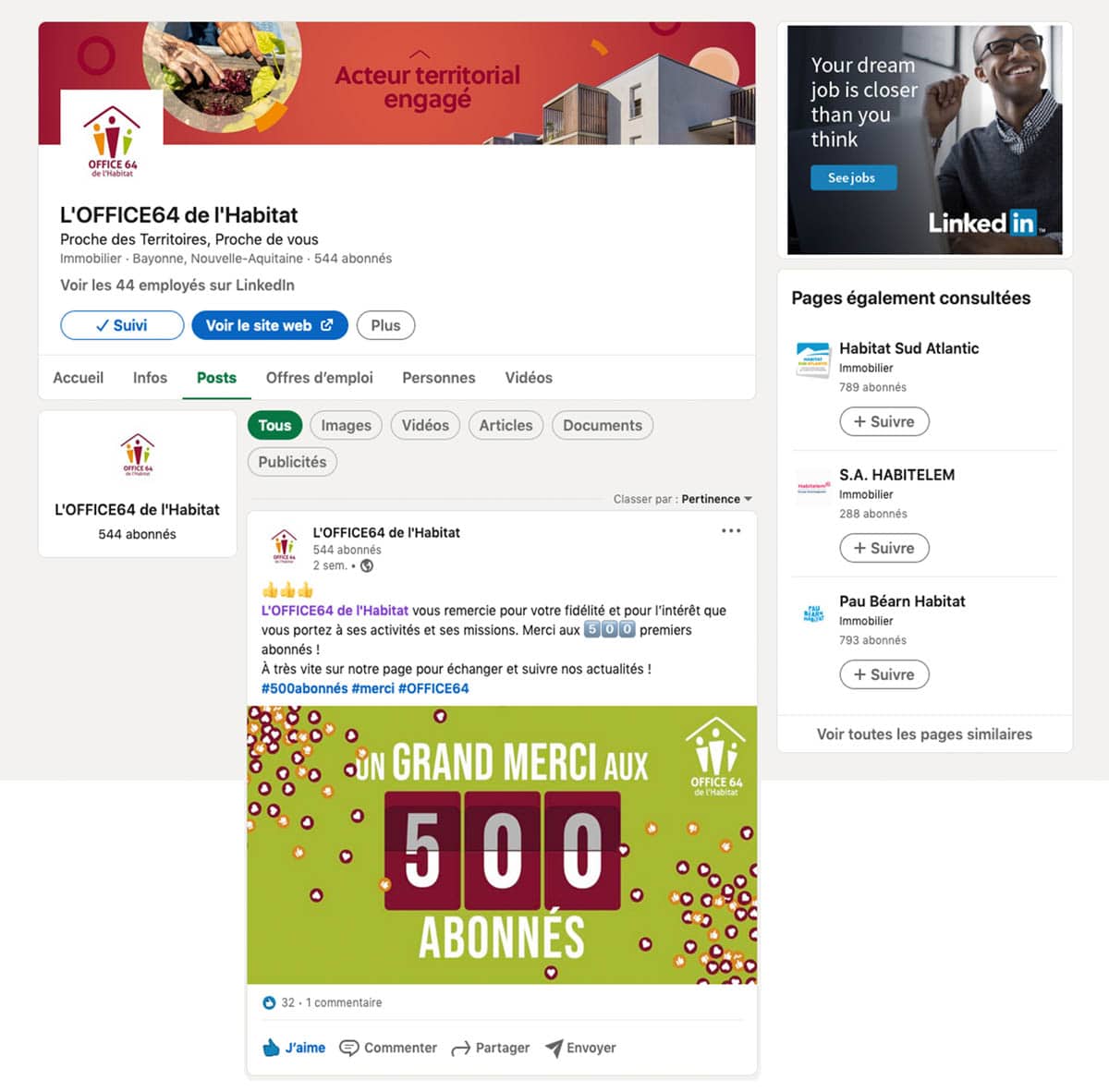Click the J'aime thumbs-up icon
This screenshot has width=1109, height=1092.
pyautogui.click(x=271, y=1048)
